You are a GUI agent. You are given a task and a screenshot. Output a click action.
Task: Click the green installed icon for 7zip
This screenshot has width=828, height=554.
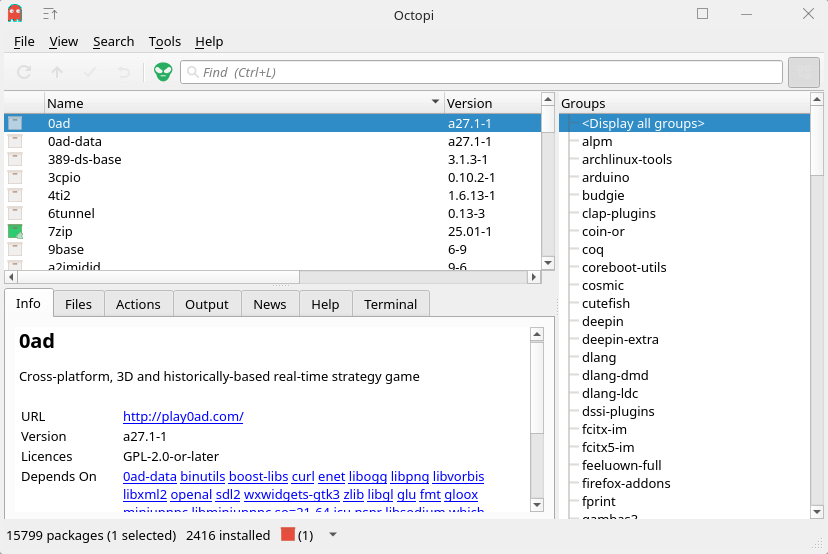click(x=15, y=231)
